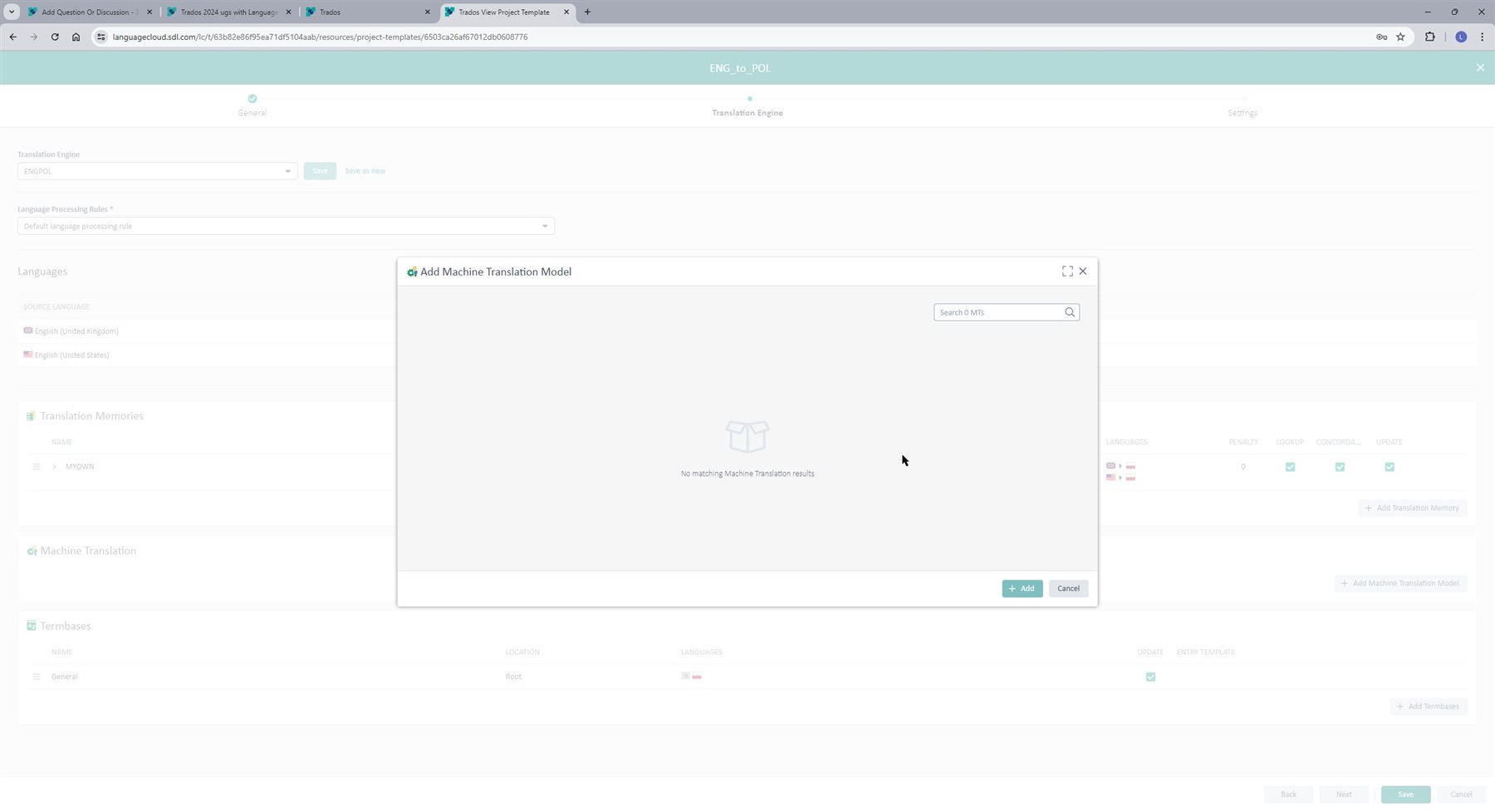Viewport: 1495px width, 812px height.
Task: Click the Machine Translation section icon
Action: 32,550
